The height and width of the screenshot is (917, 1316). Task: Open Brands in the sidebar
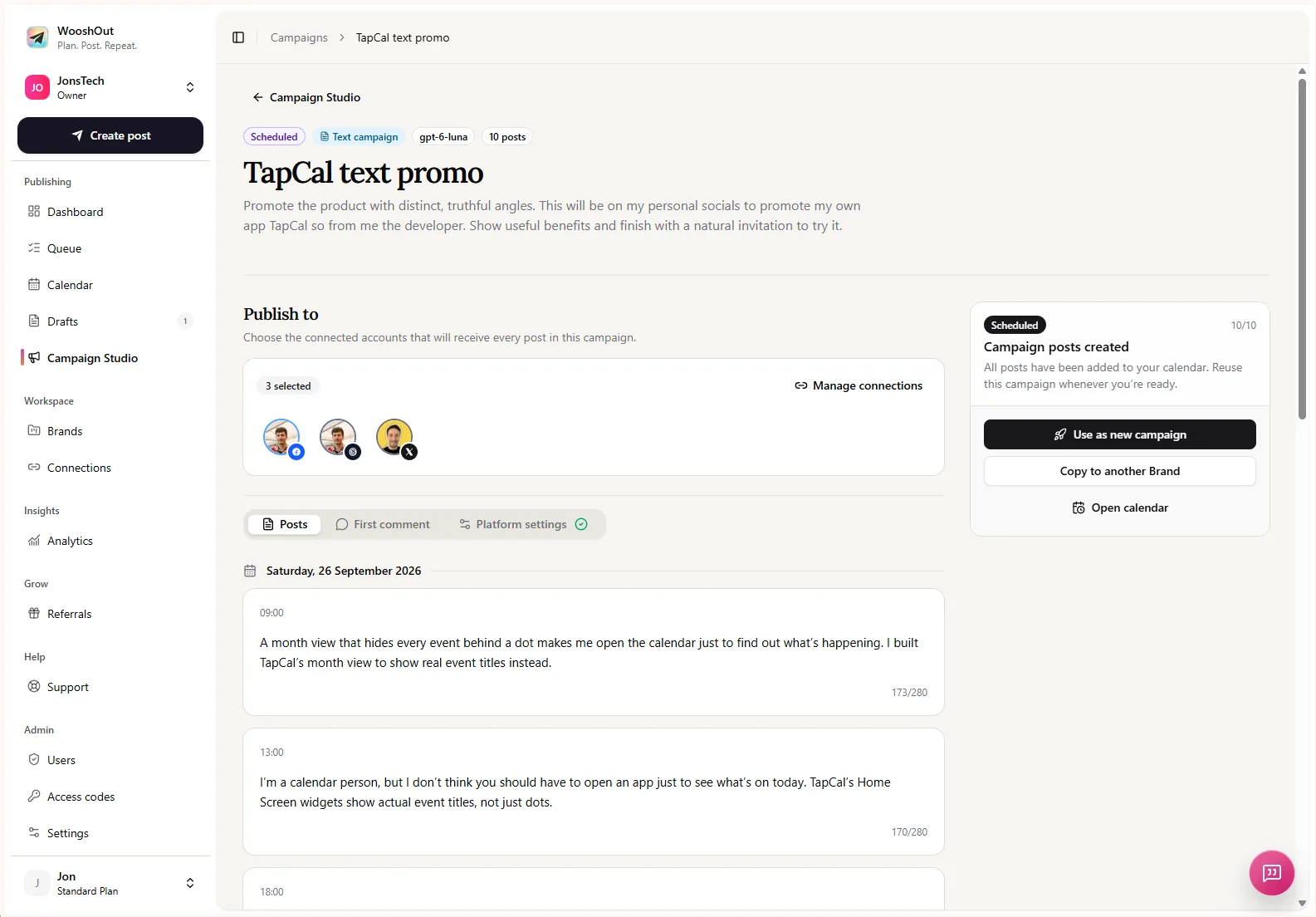pos(110,431)
